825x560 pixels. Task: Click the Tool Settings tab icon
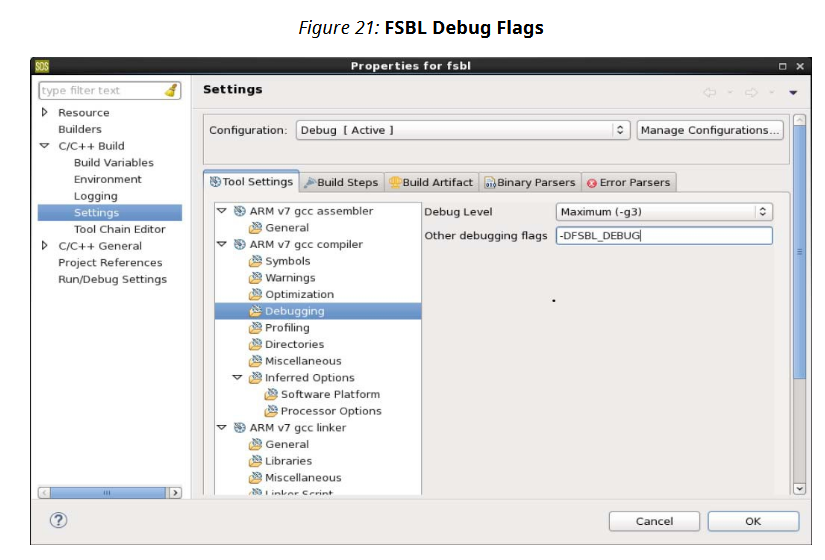tap(215, 182)
